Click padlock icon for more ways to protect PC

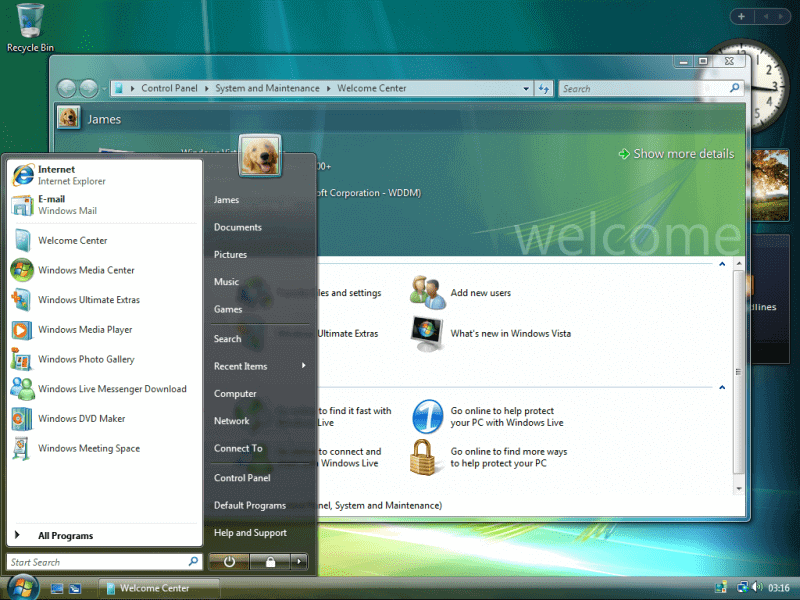pyautogui.click(x=423, y=458)
